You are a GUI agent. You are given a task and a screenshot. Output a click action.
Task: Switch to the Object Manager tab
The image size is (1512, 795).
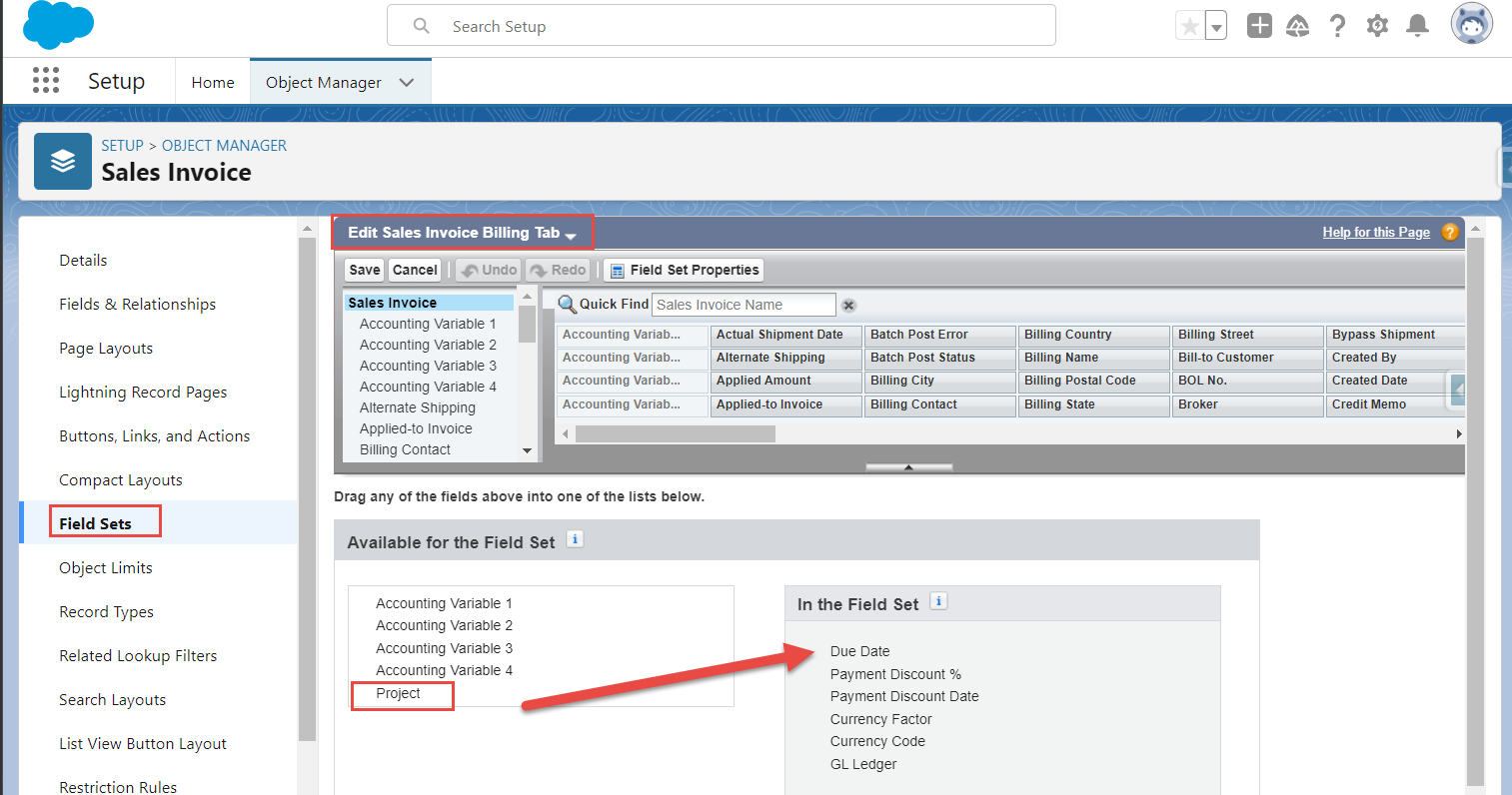[324, 82]
